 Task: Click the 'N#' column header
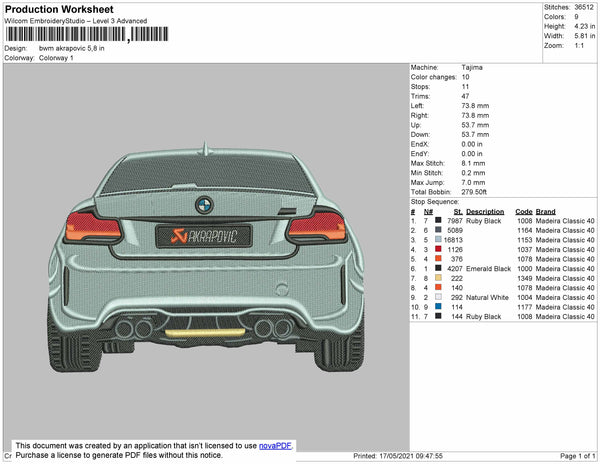(x=428, y=212)
